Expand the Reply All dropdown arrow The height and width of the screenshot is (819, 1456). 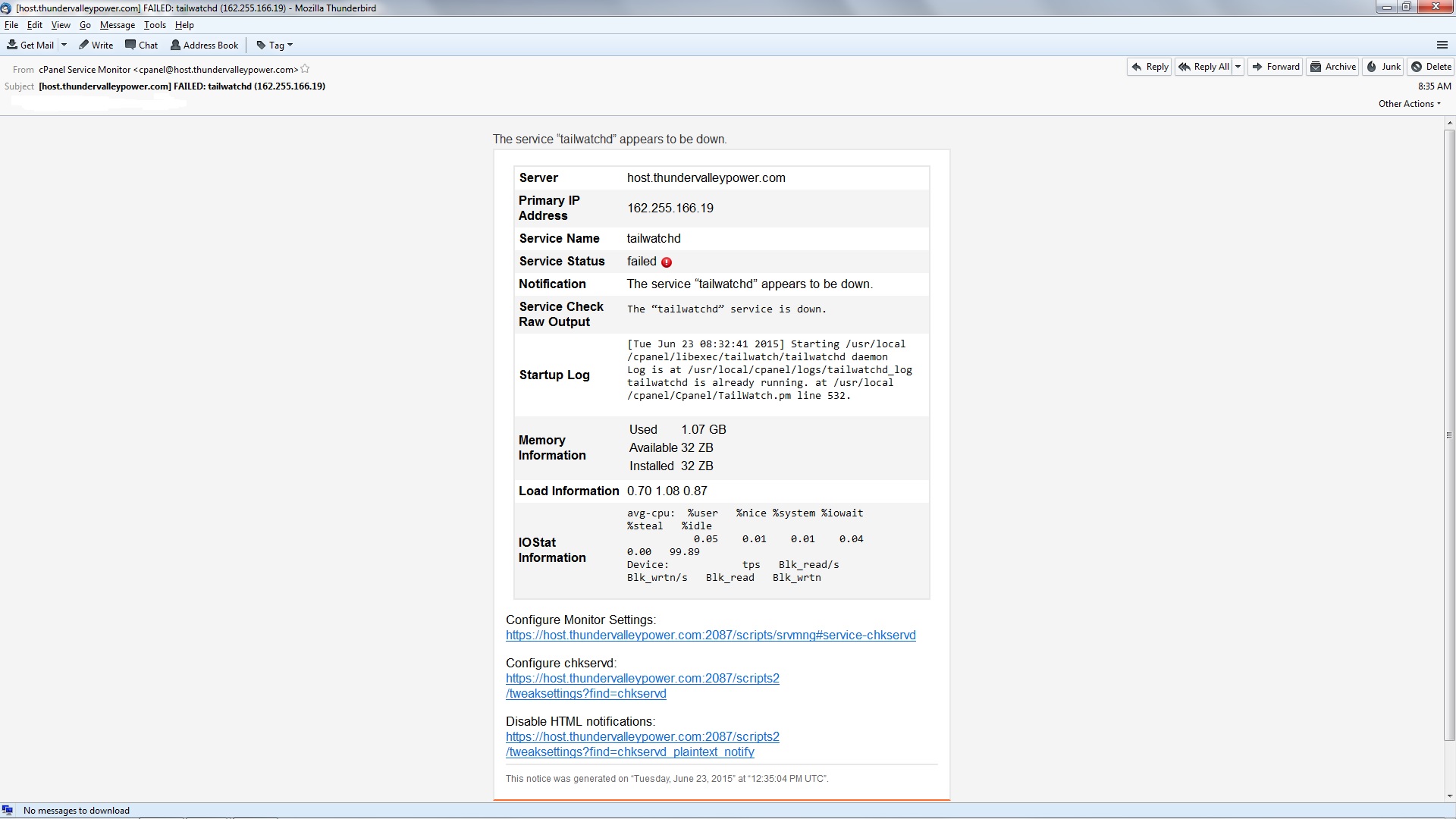pyautogui.click(x=1238, y=67)
